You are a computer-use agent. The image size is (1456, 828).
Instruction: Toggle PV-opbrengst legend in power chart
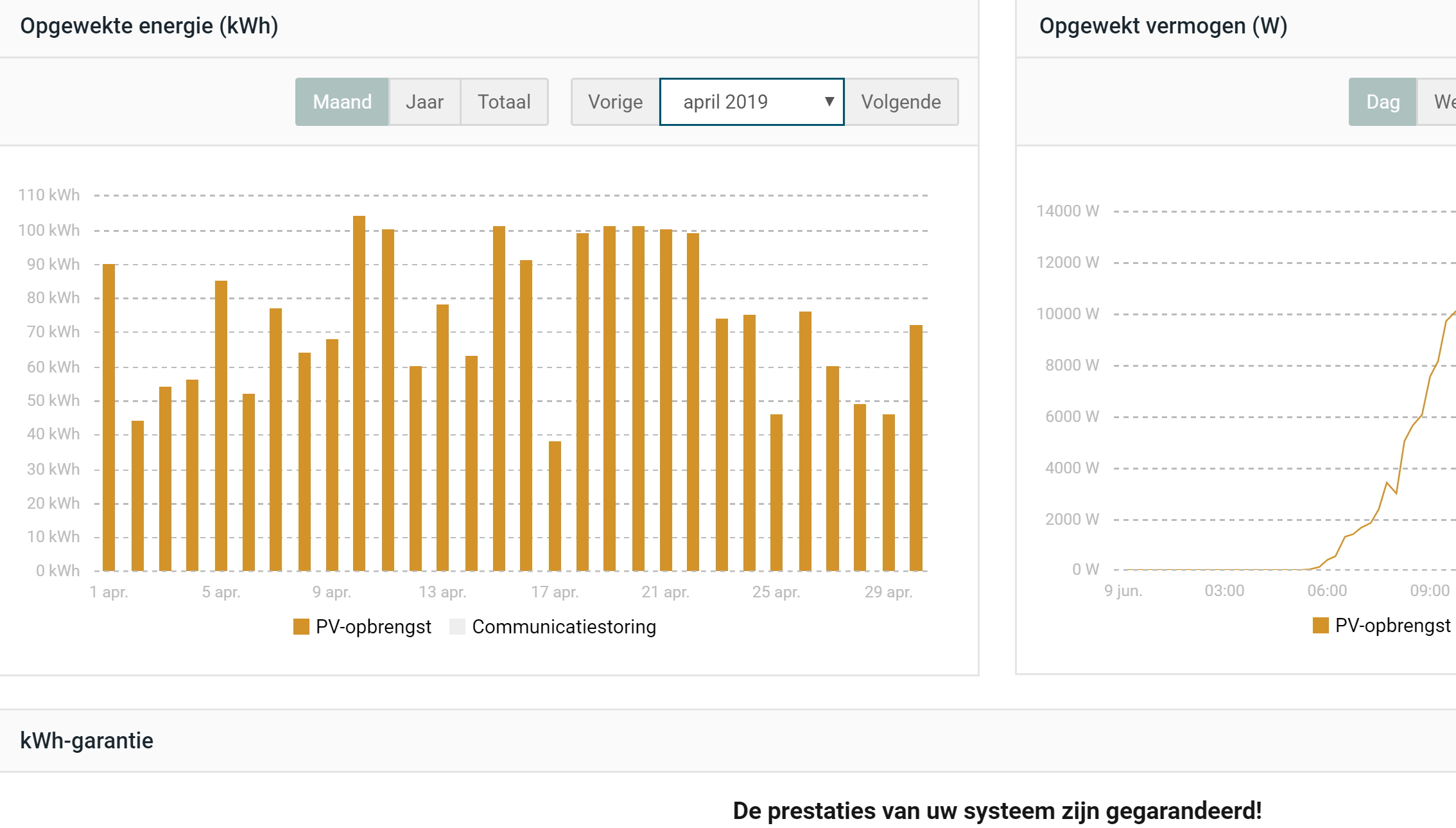pyautogui.click(x=1382, y=625)
